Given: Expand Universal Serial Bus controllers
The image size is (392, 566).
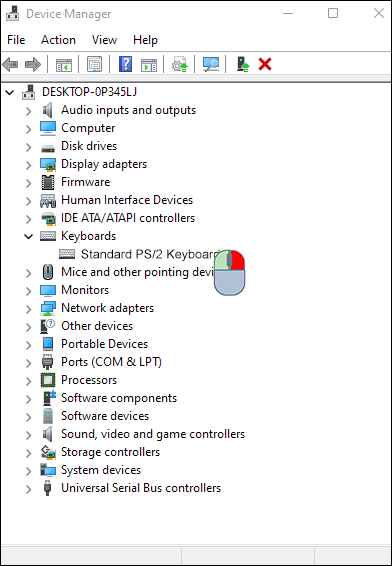Looking at the screenshot, I should click(x=29, y=489).
